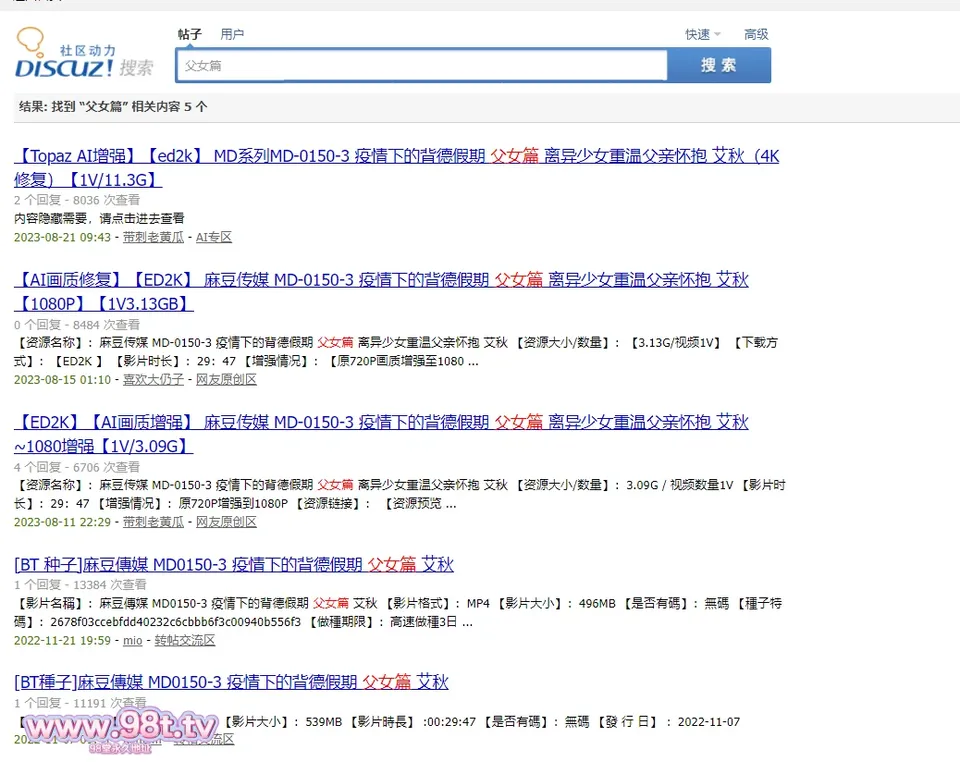Click the Discuz! logo icon
Viewport: 960px width, 762px height.
[x=84, y=53]
